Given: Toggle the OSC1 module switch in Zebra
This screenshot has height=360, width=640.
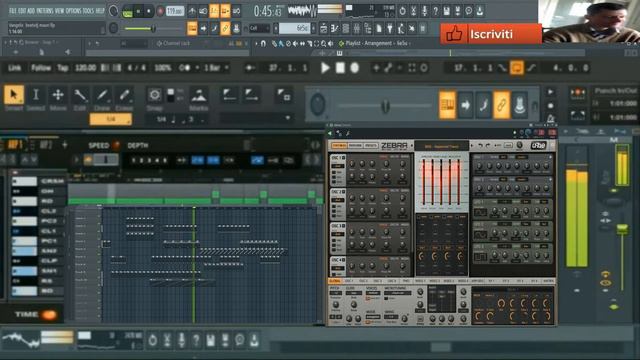Looking at the screenshot, I should (343, 158).
